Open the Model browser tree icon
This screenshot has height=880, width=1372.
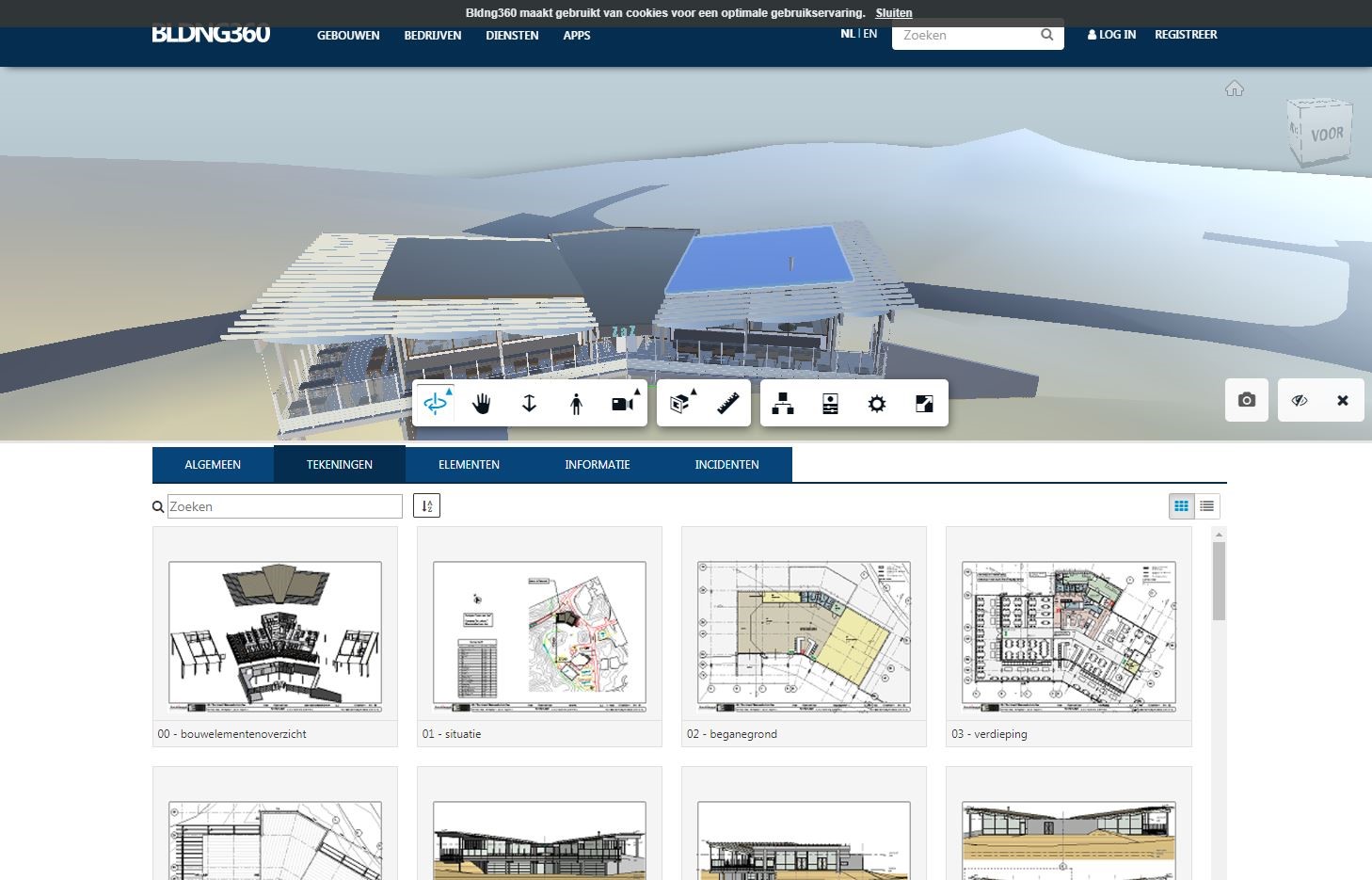pyautogui.click(x=783, y=404)
